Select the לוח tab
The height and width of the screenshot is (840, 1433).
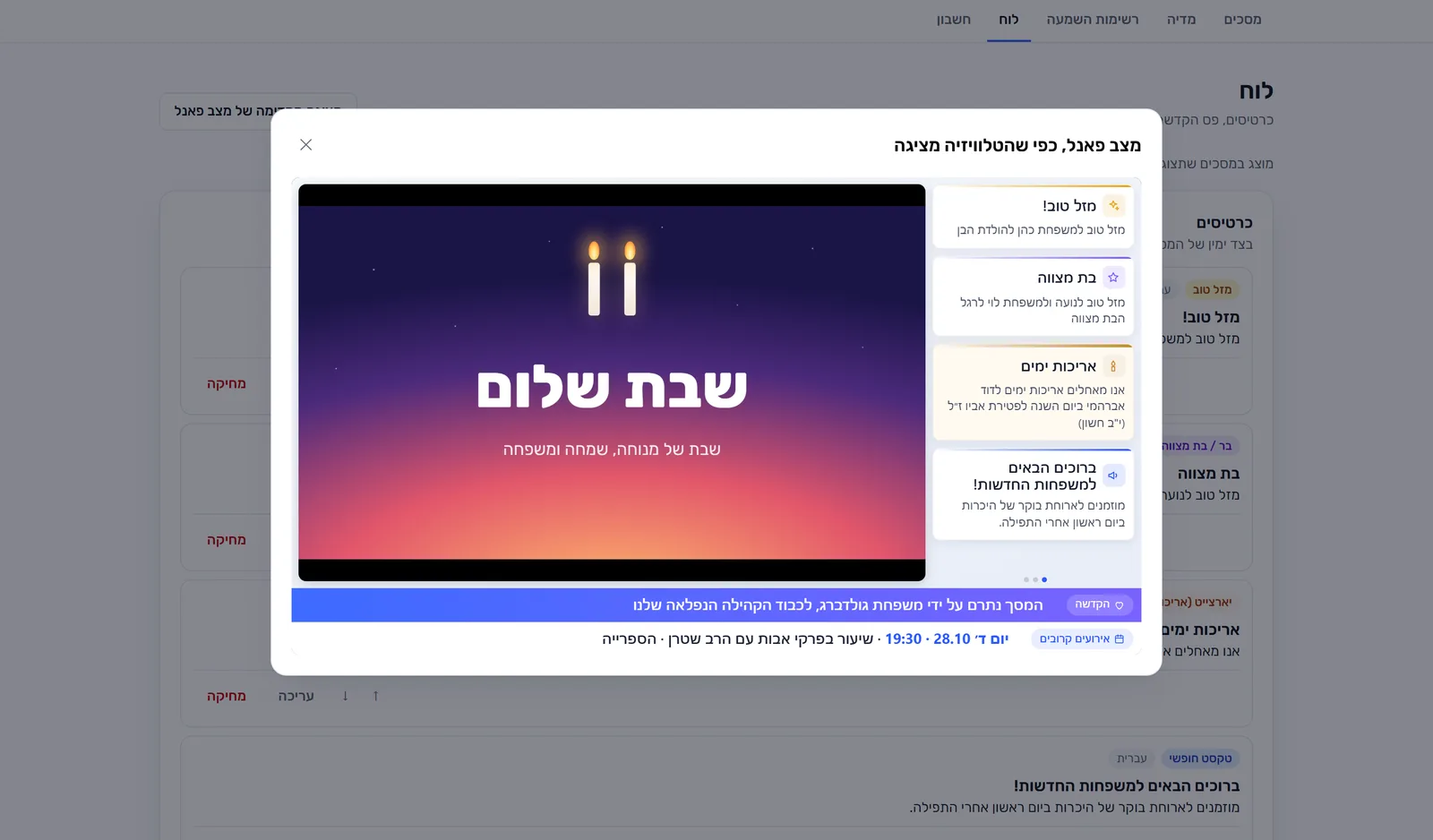tap(1008, 20)
